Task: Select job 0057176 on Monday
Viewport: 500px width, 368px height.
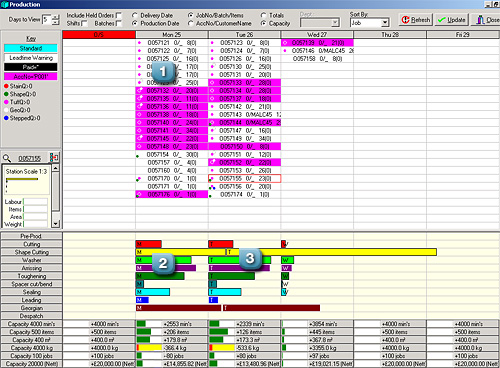Action: click(x=172, y=195)
